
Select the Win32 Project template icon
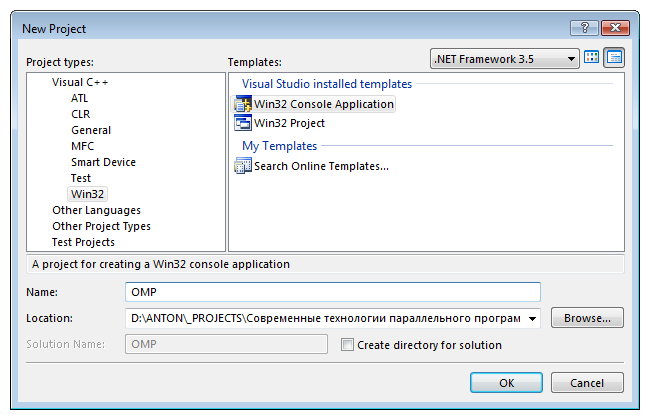(x=243, y=123)
